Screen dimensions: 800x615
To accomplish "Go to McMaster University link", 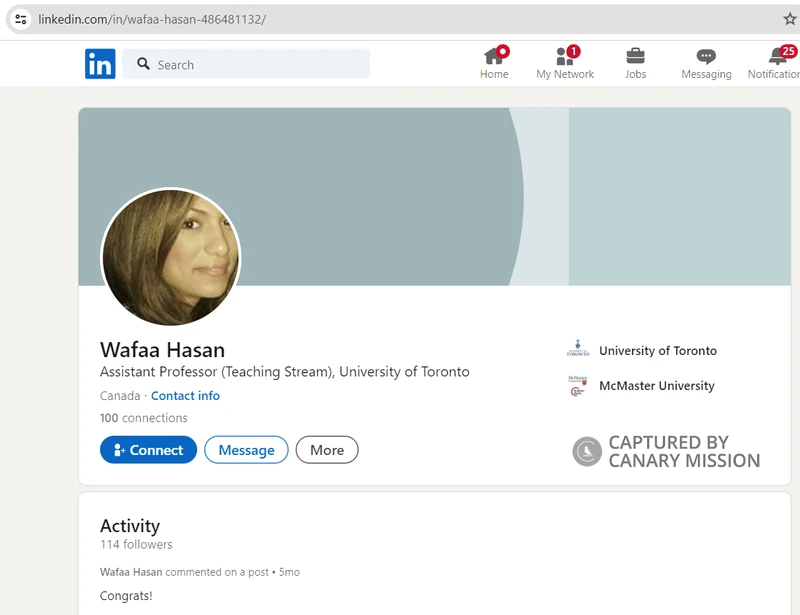I will (657, 386).
